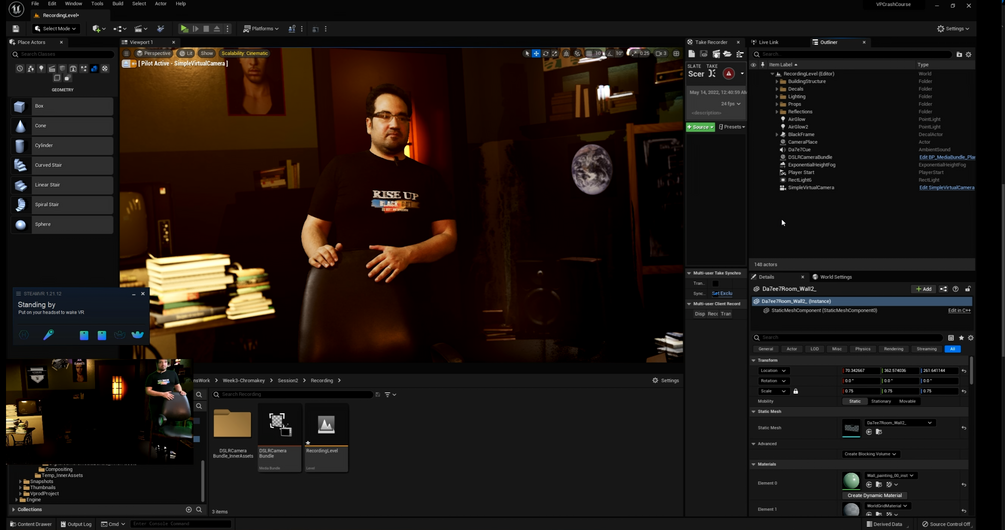Open the 24 fps frame rate dropdown
The image size is (1005, 530).
point(731,104)
